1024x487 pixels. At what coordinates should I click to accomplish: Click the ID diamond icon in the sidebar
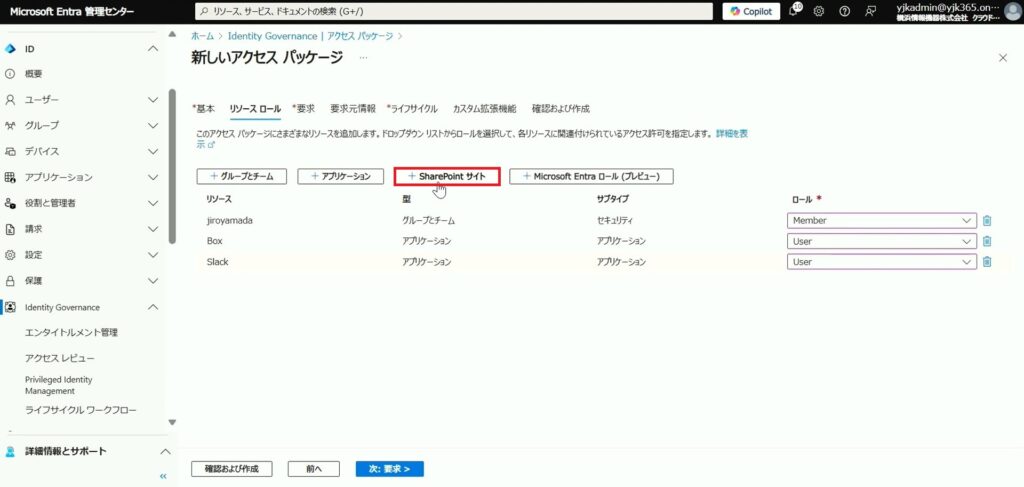tap(10, 49)
